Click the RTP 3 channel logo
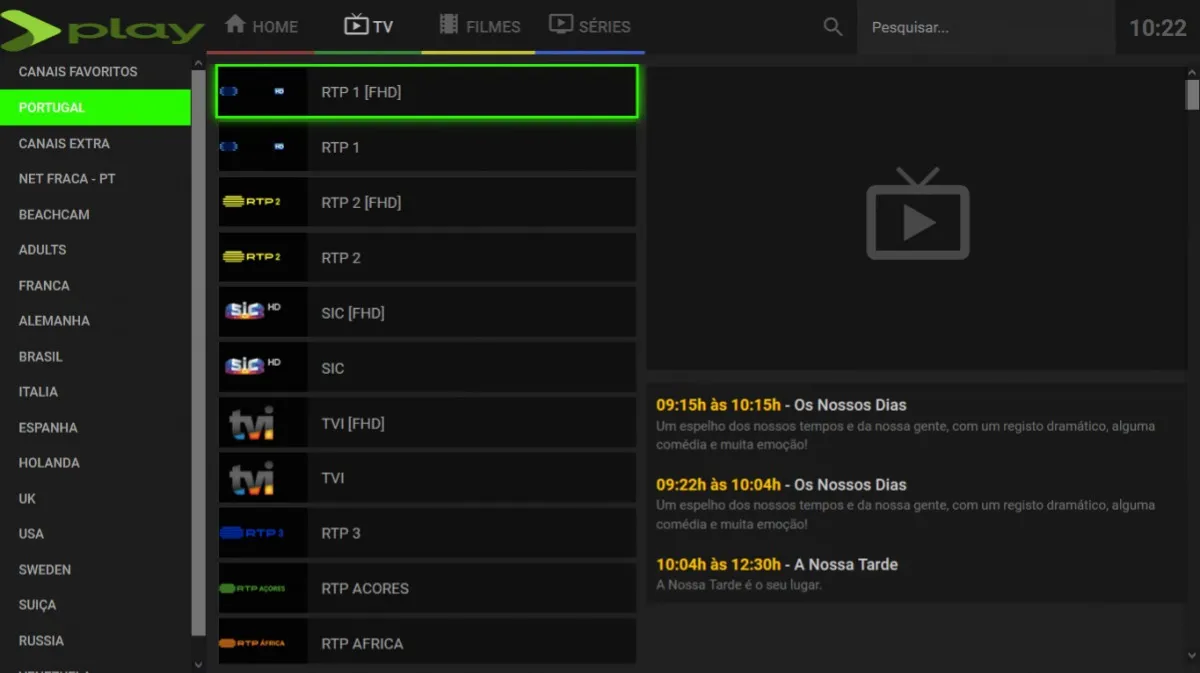Image resolution: width=1200 pixels, height=673 pixels. coord(251,533)
